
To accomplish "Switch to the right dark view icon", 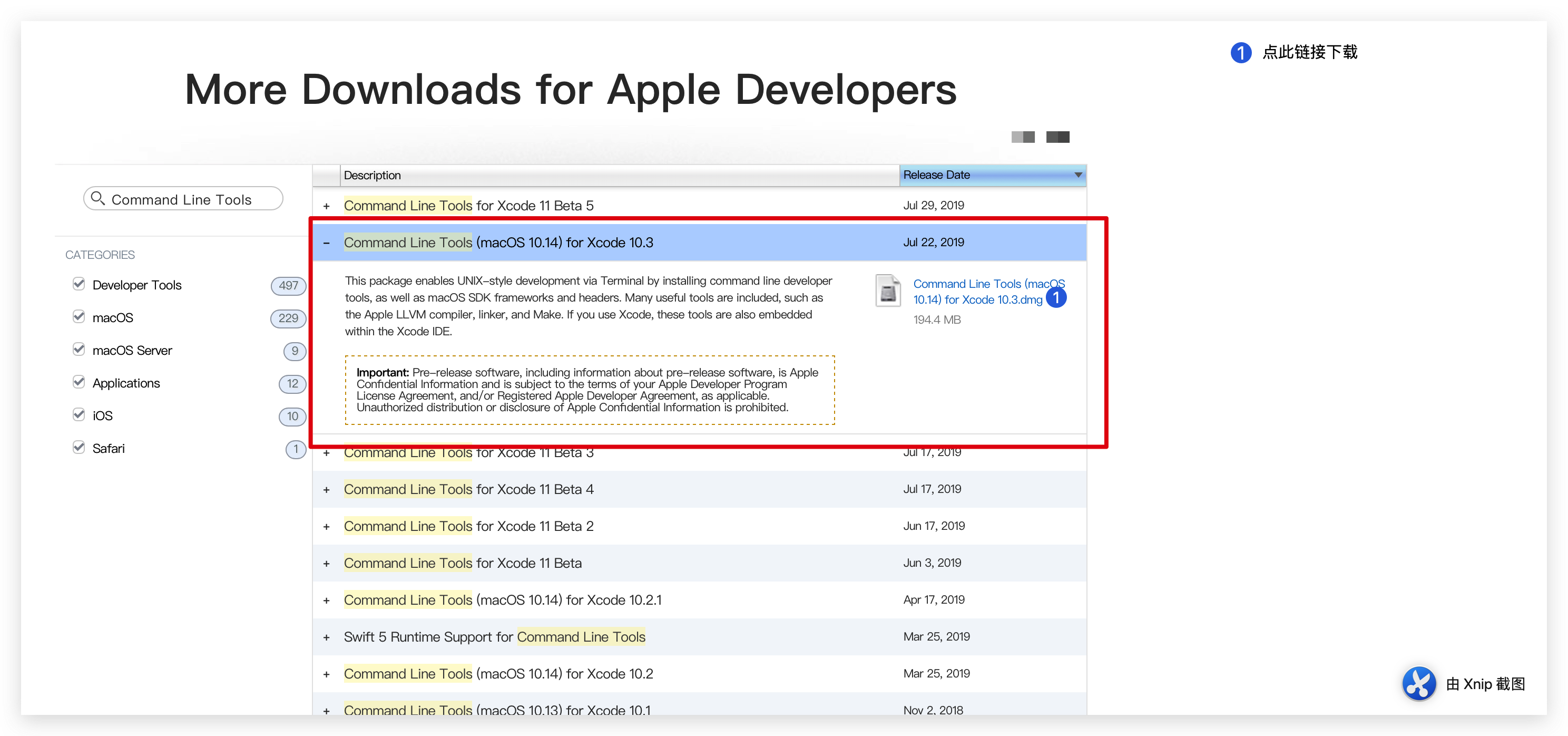I will pyautogui.click(x=1057, y=137).
